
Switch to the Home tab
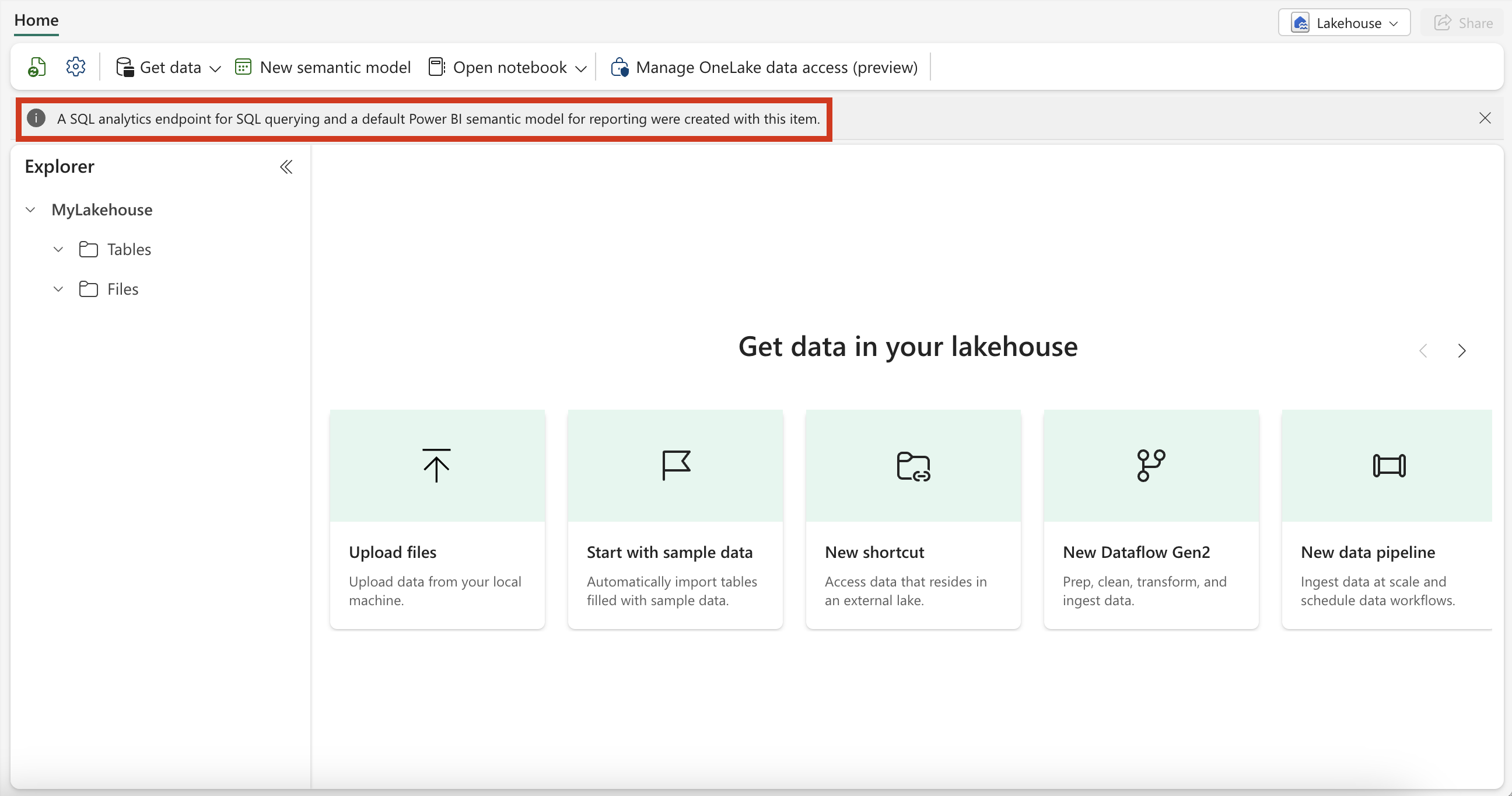pyautogui.click(x=36, y=20)
